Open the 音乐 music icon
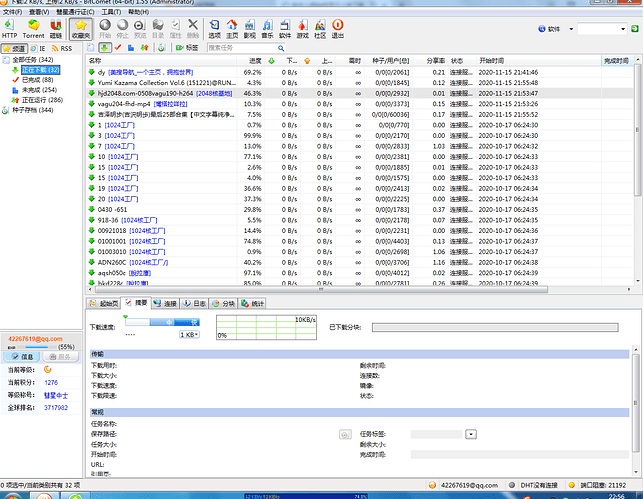 click(x=267, y=29)
